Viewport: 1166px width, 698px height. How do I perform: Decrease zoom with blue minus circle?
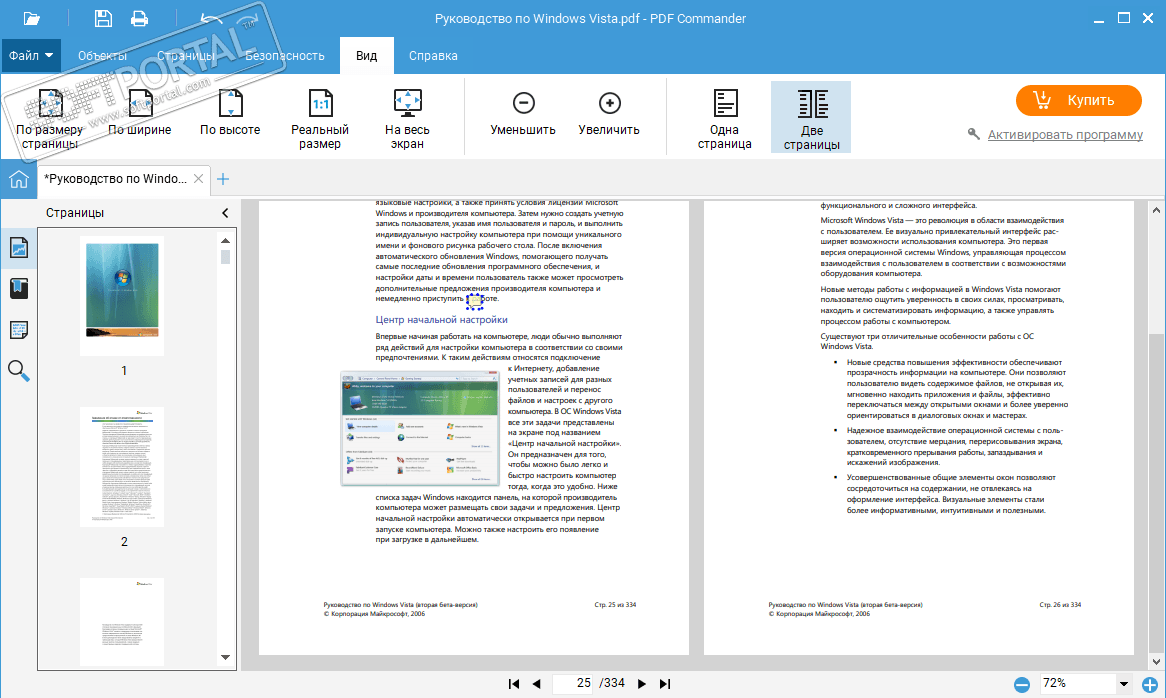[1022, 685]
